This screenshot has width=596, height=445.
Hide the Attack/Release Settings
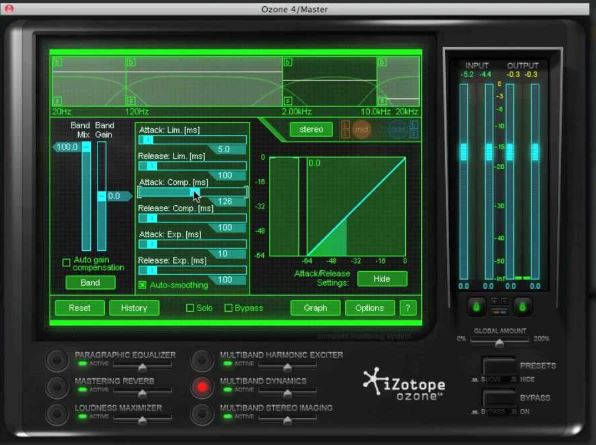[382, 279]
